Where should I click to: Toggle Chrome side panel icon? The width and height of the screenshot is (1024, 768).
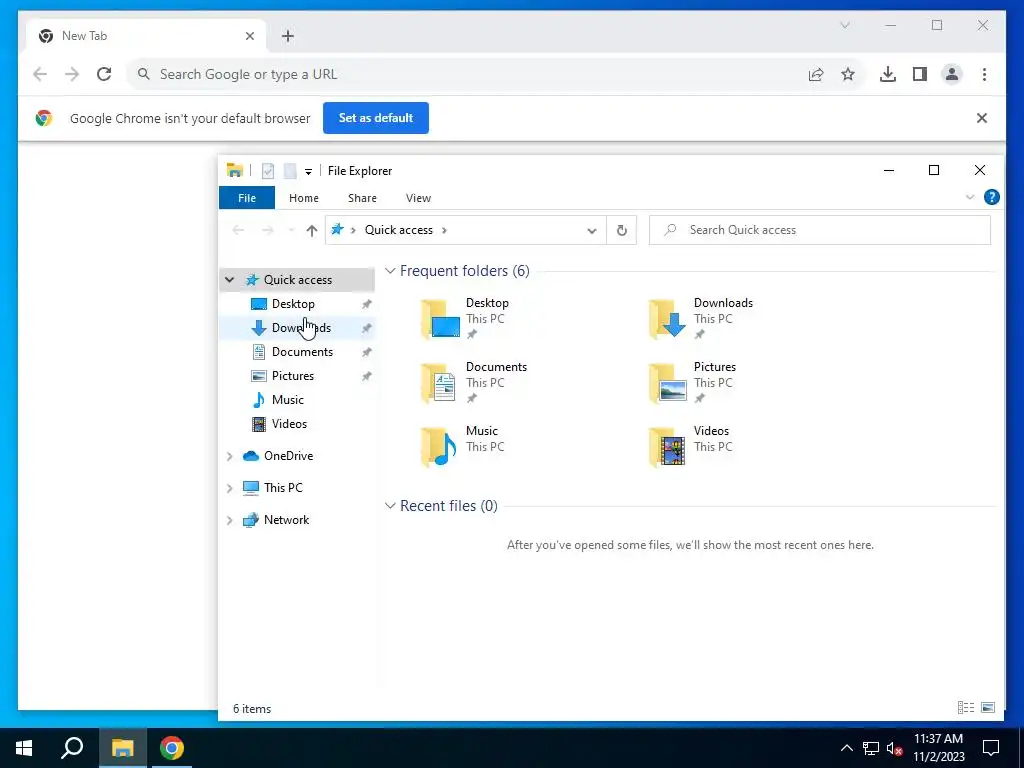(920, 74)
